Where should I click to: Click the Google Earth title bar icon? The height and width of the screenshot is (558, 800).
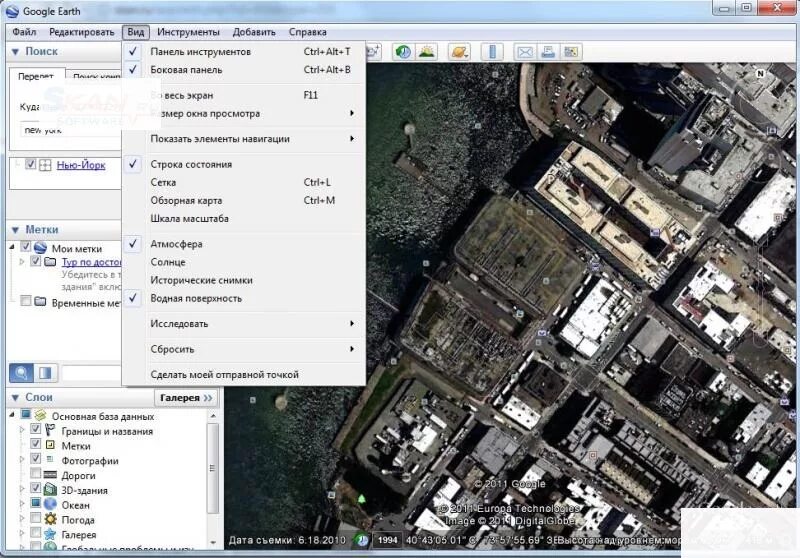click(x=12, y=11)
